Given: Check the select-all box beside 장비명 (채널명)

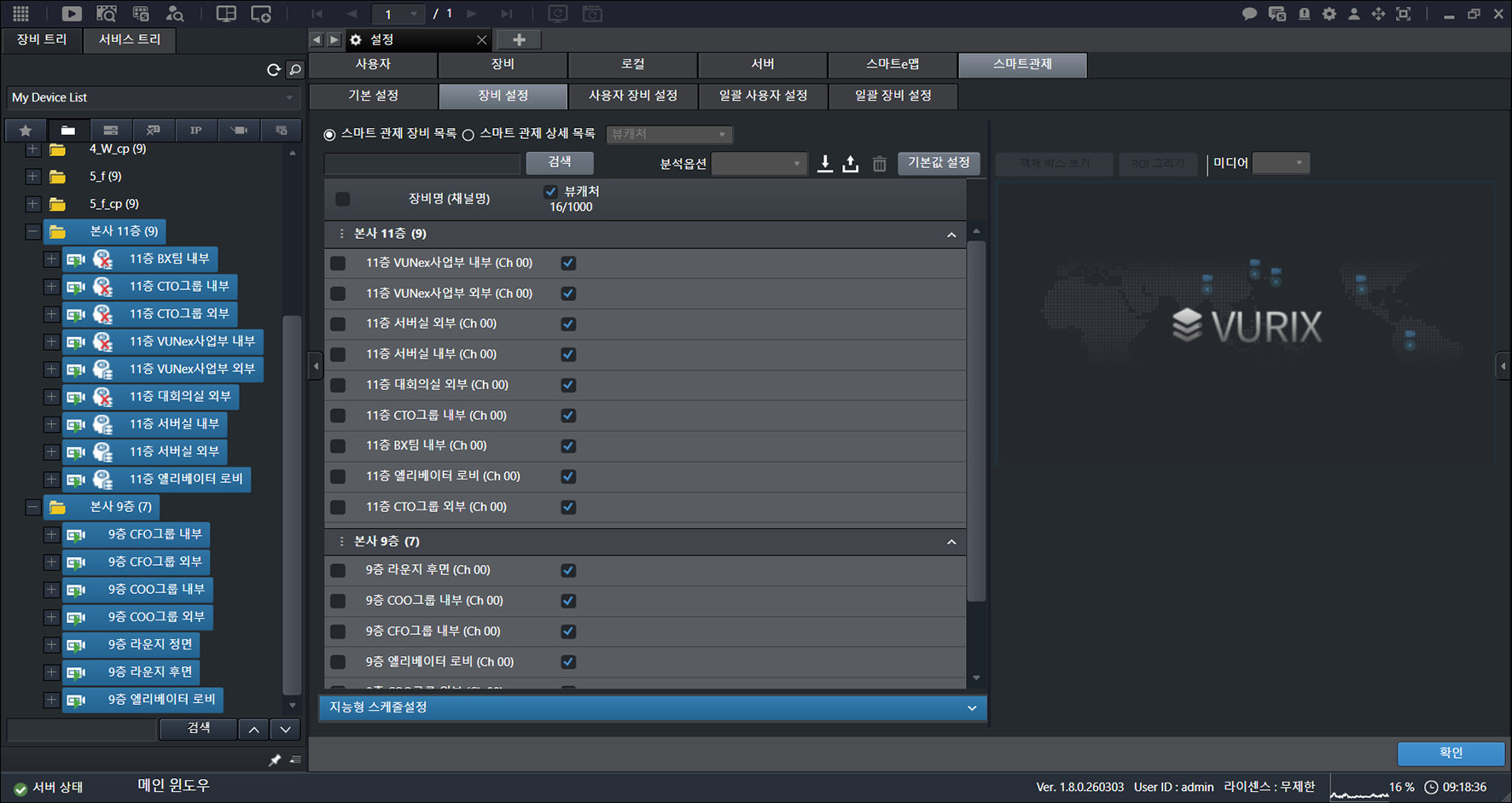Looking at the screenshot, I should [343, 199].
